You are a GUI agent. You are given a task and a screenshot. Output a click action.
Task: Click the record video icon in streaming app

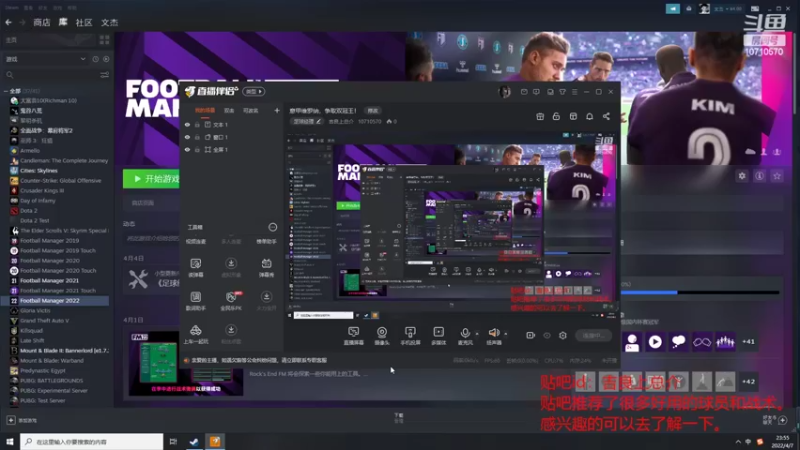531,335
